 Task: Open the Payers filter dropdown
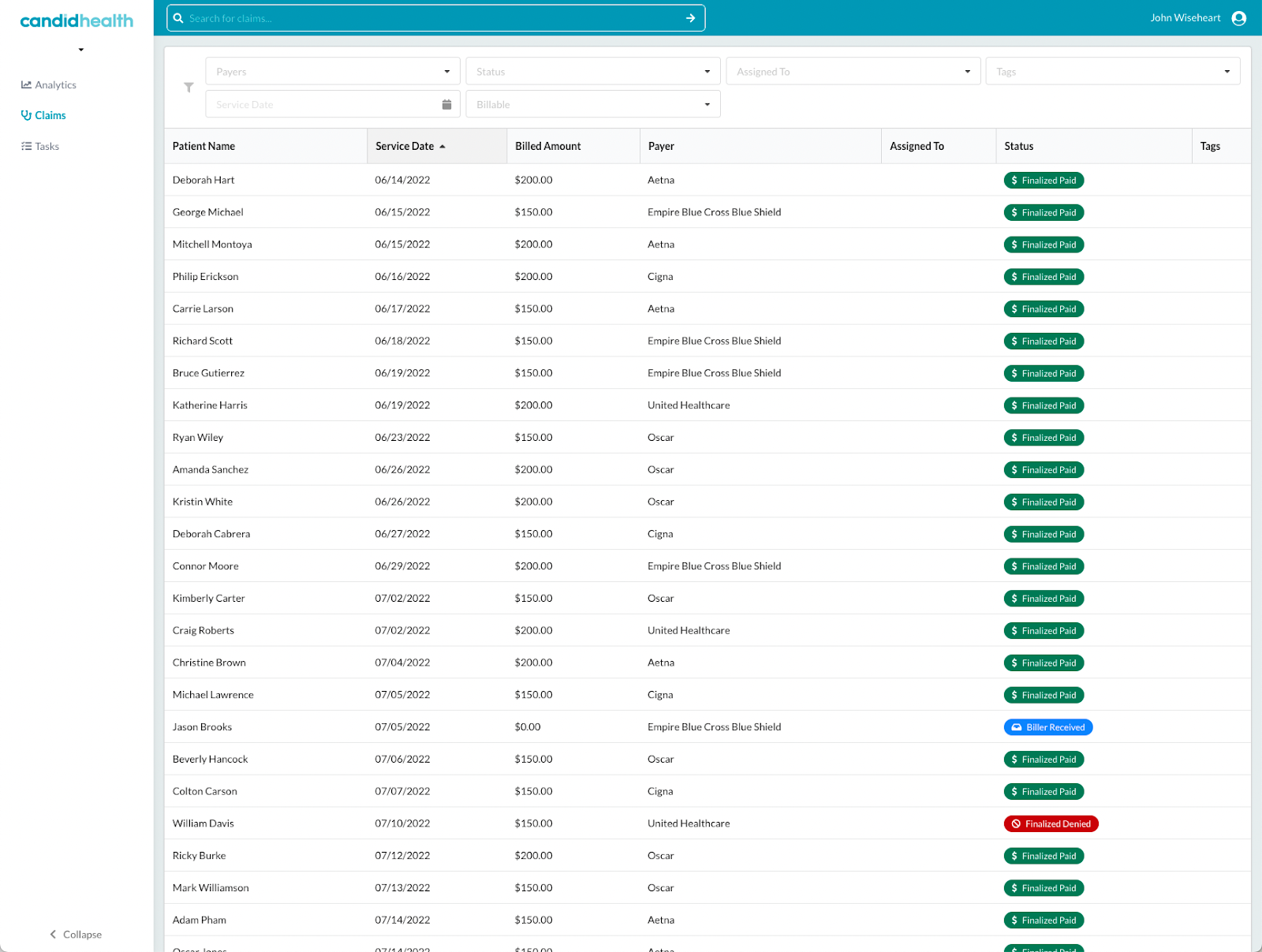[333, 71]
